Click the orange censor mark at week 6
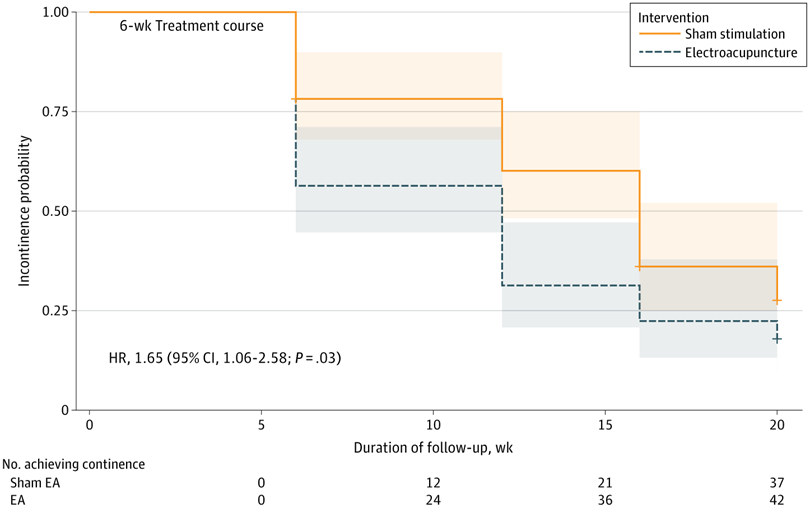This screenshot has height=508, width=810. click(295, 99)
